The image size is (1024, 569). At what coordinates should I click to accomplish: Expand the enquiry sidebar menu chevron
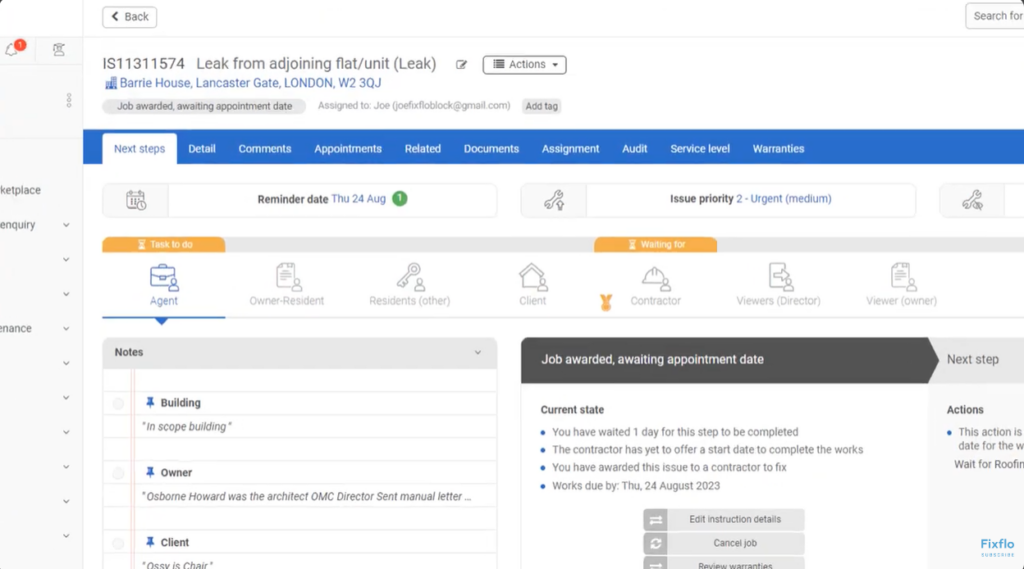point(66,225)
